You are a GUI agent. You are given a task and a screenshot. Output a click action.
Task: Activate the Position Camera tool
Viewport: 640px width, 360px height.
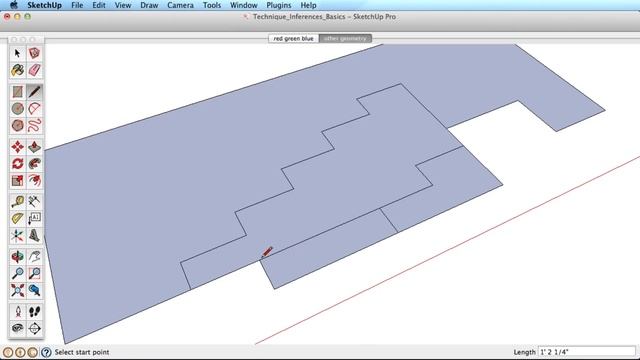tap(17, 312)
